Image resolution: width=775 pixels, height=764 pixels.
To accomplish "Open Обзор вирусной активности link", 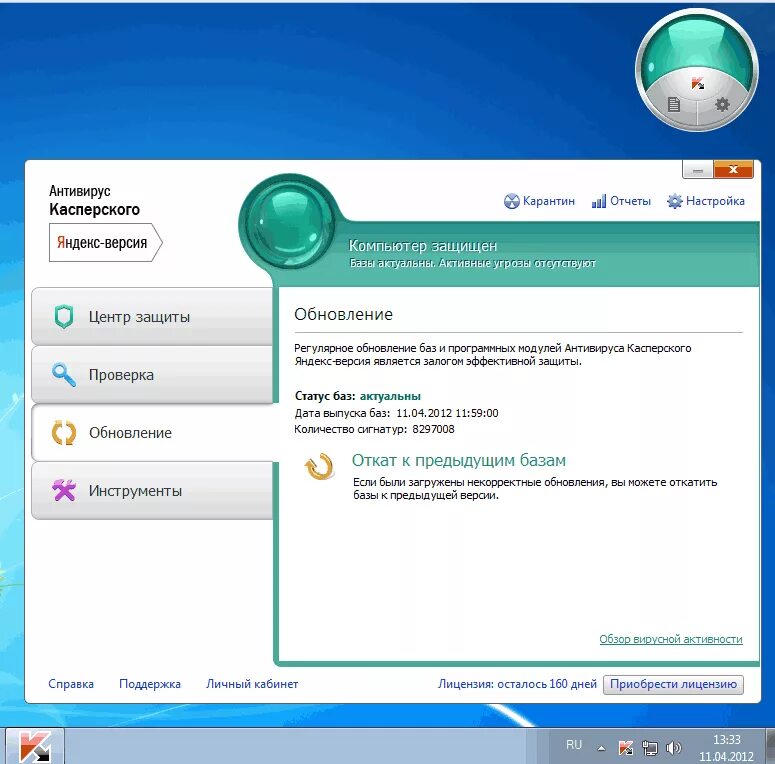I will pos(671,639).
